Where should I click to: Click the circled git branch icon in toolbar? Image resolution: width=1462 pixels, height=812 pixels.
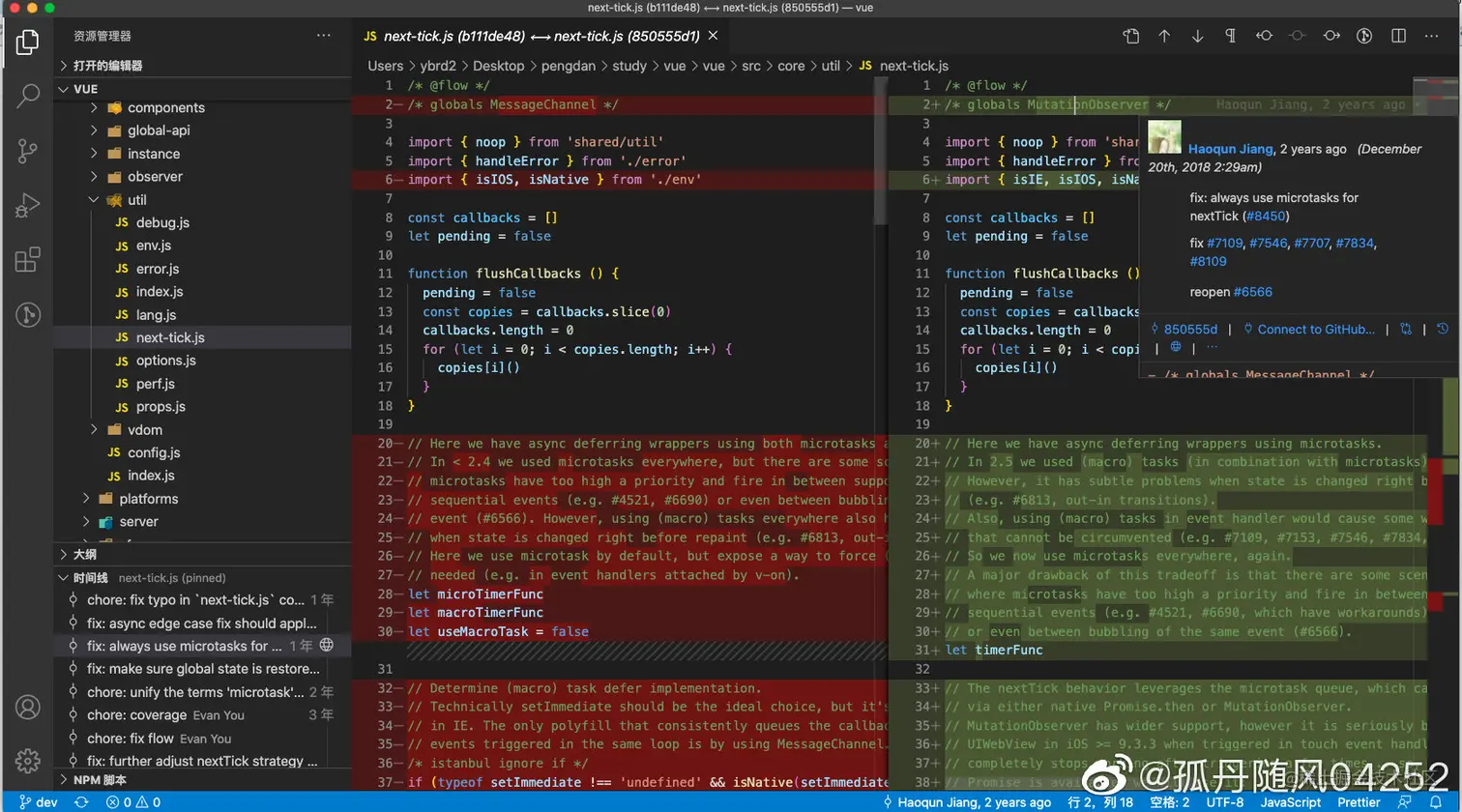pos(1364,36)
